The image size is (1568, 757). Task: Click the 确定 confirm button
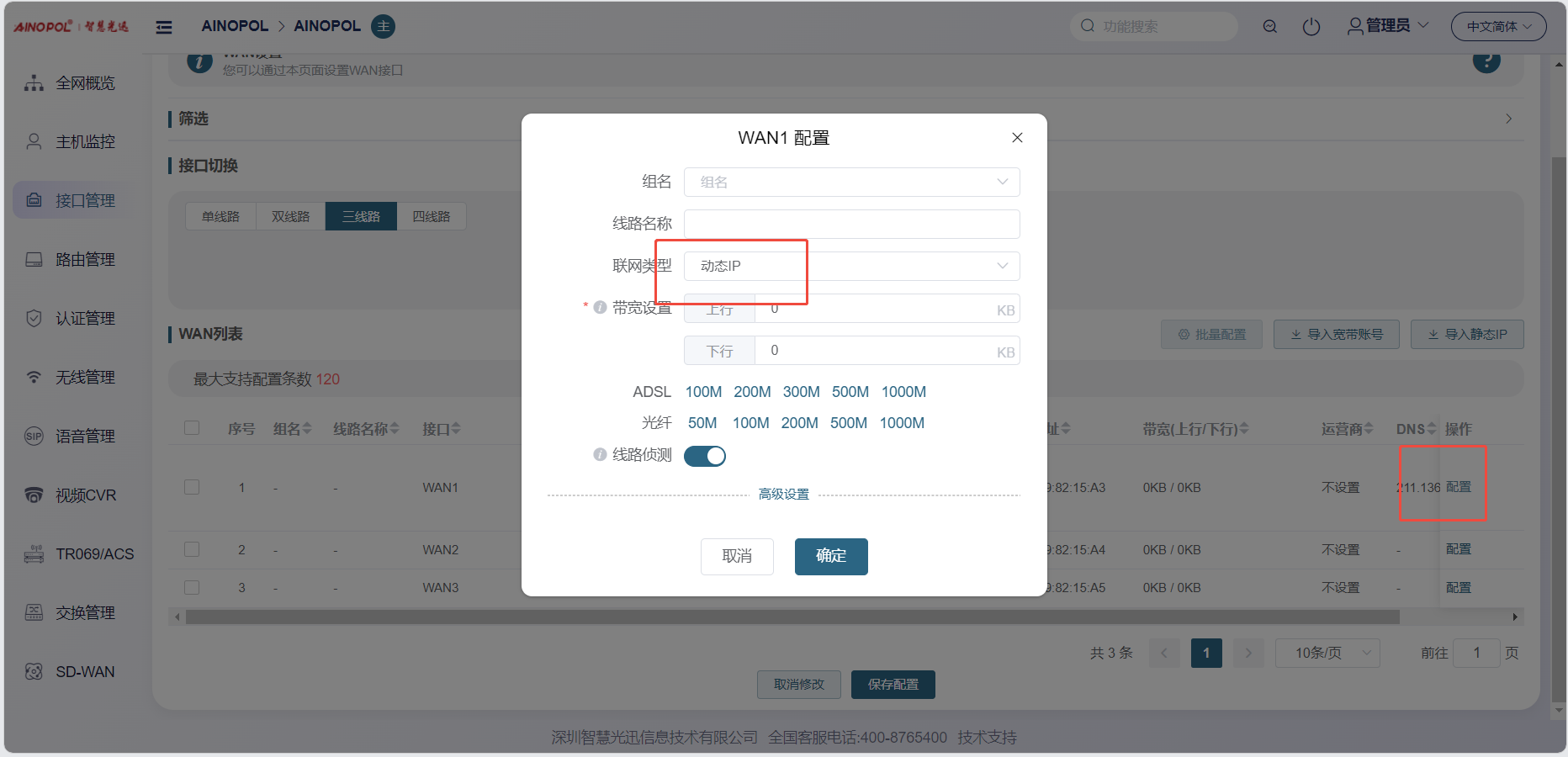(x=830, y=556)
